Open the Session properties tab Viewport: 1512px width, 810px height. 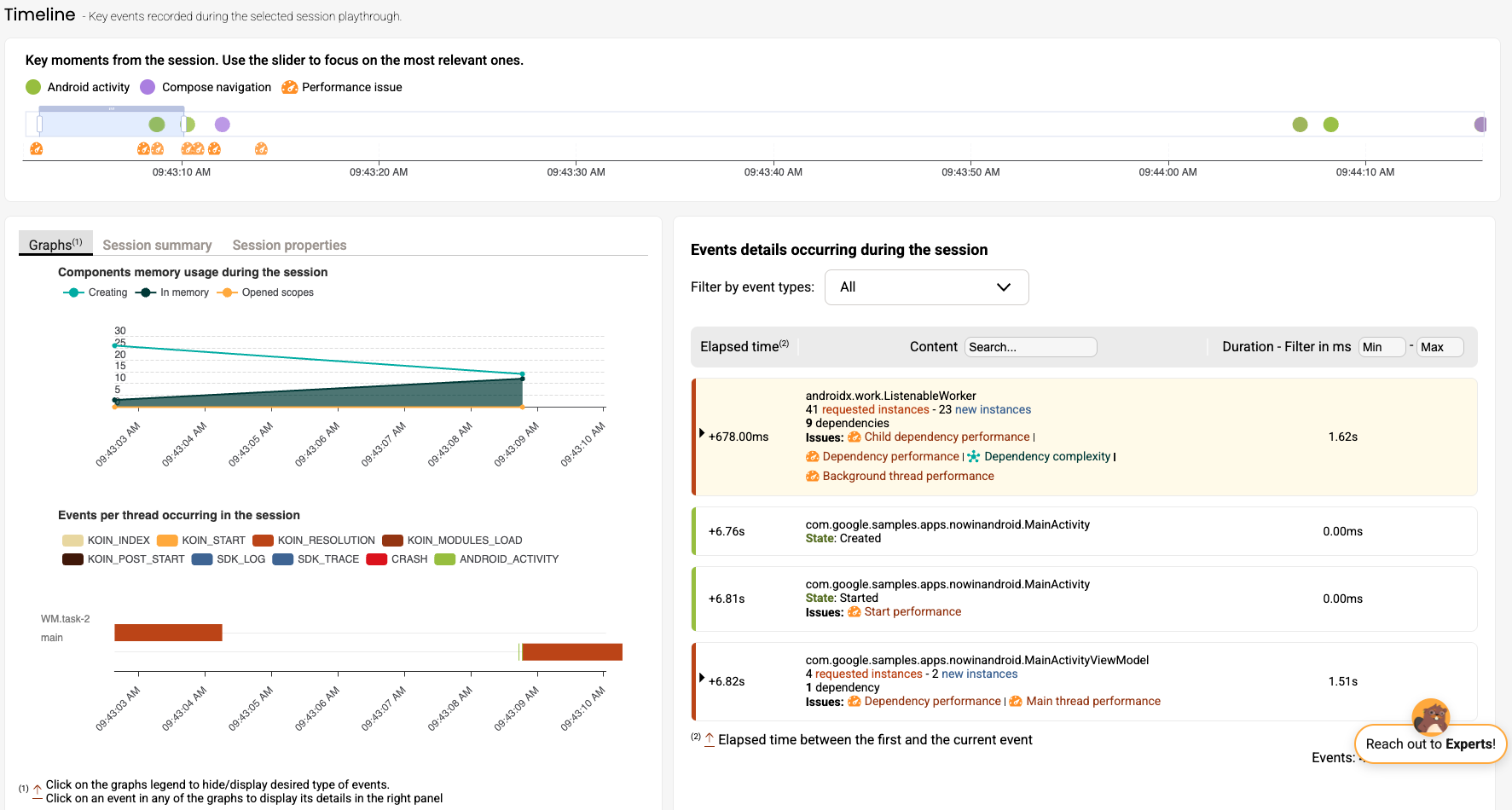(x=289, y=246)
